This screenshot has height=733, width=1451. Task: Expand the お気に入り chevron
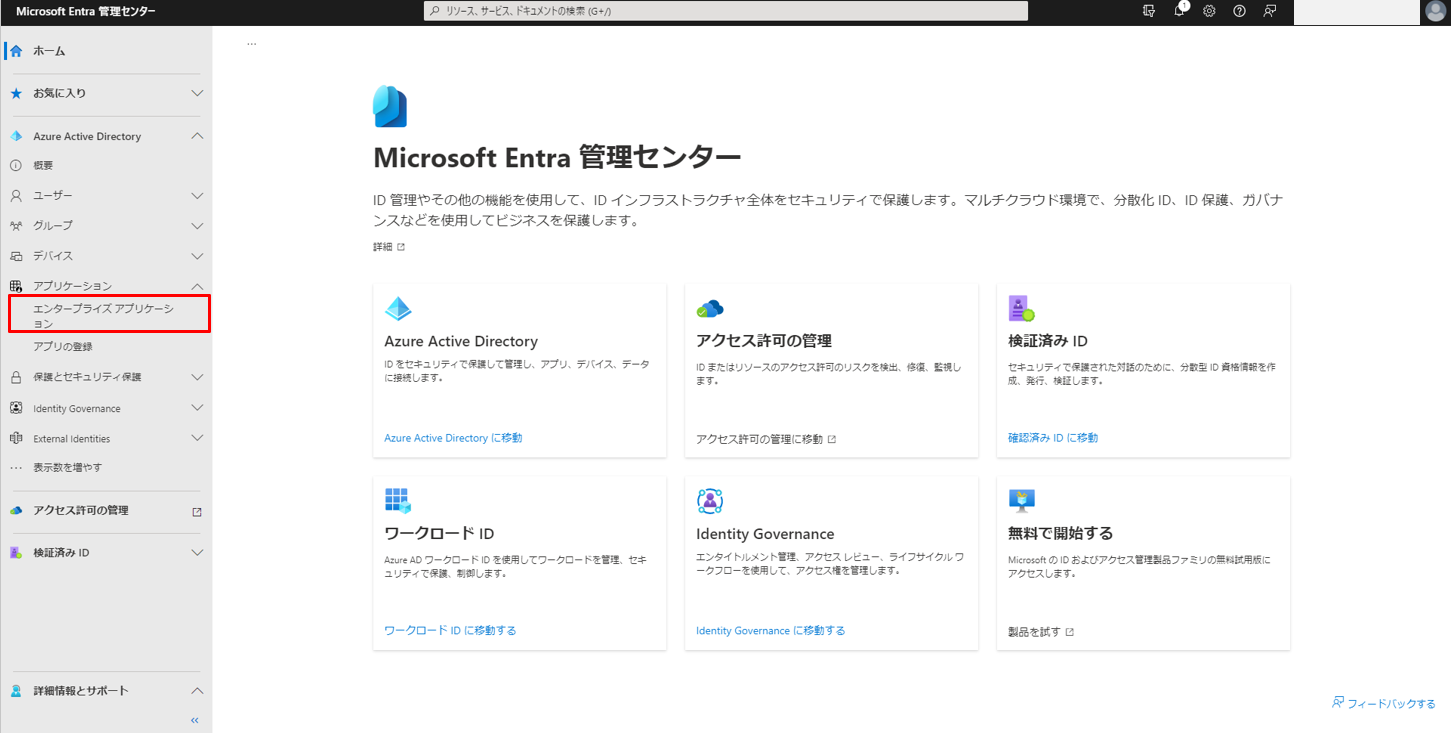[x=197, y=93]
